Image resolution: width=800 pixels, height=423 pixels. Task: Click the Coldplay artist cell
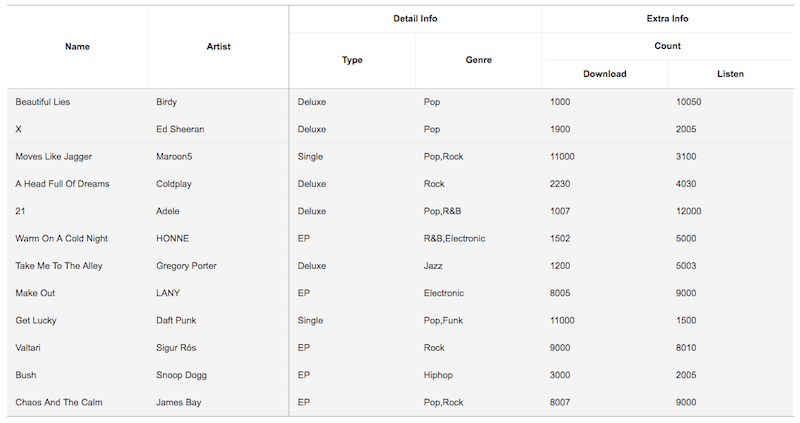pyautogui.click(x=176, y=184)
